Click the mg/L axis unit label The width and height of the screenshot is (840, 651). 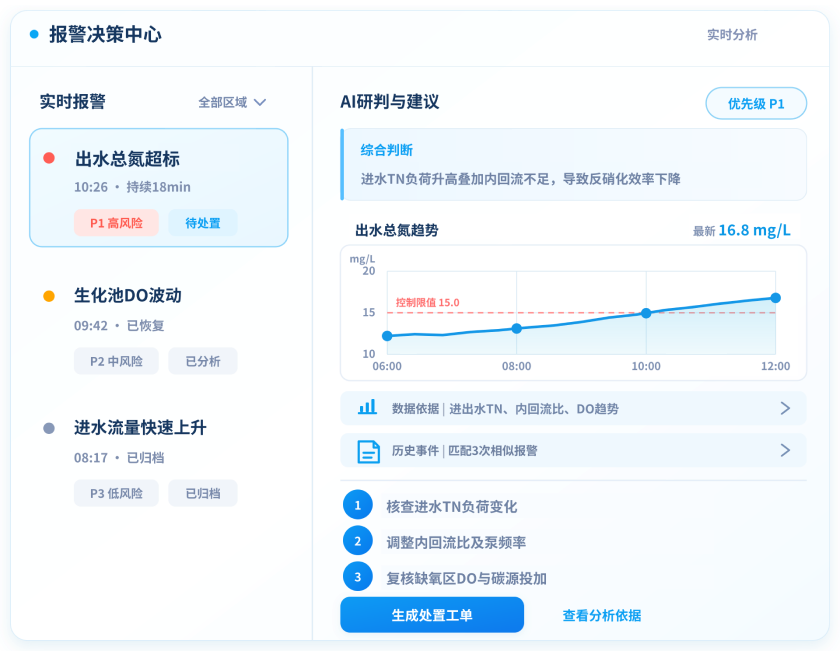[x=362, y=259]
